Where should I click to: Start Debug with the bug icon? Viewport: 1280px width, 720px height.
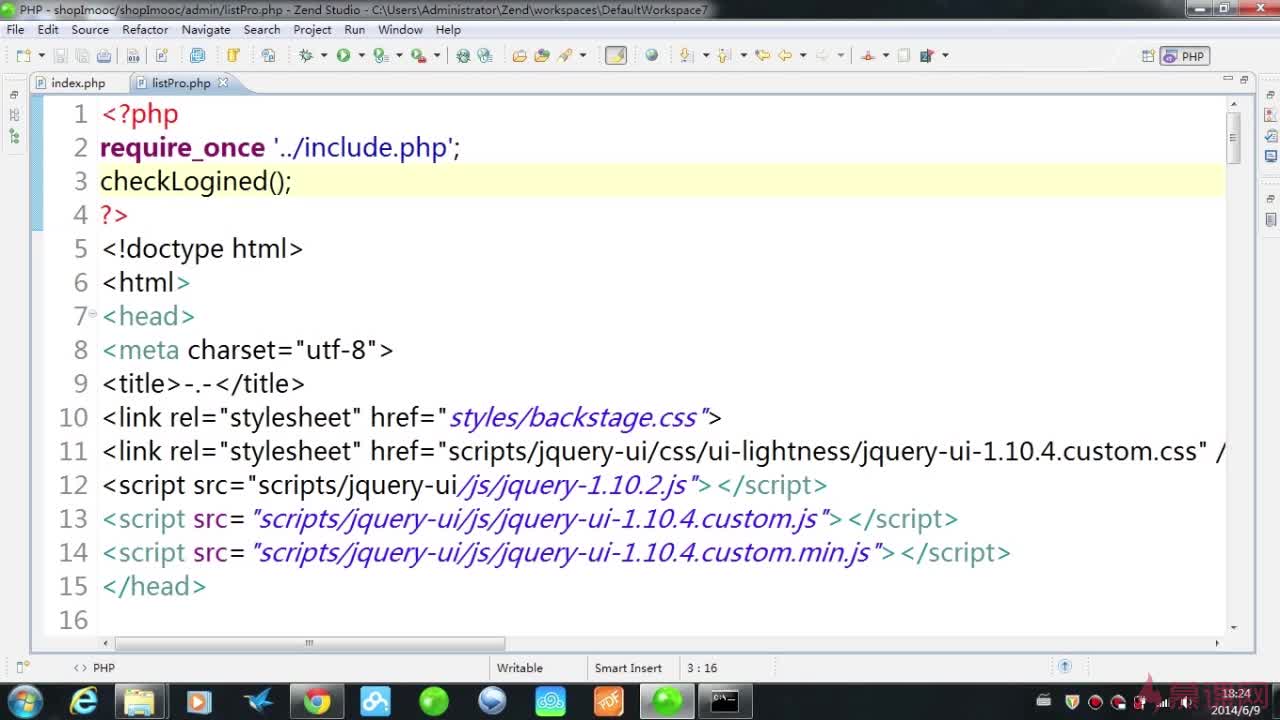pos(306,56)
